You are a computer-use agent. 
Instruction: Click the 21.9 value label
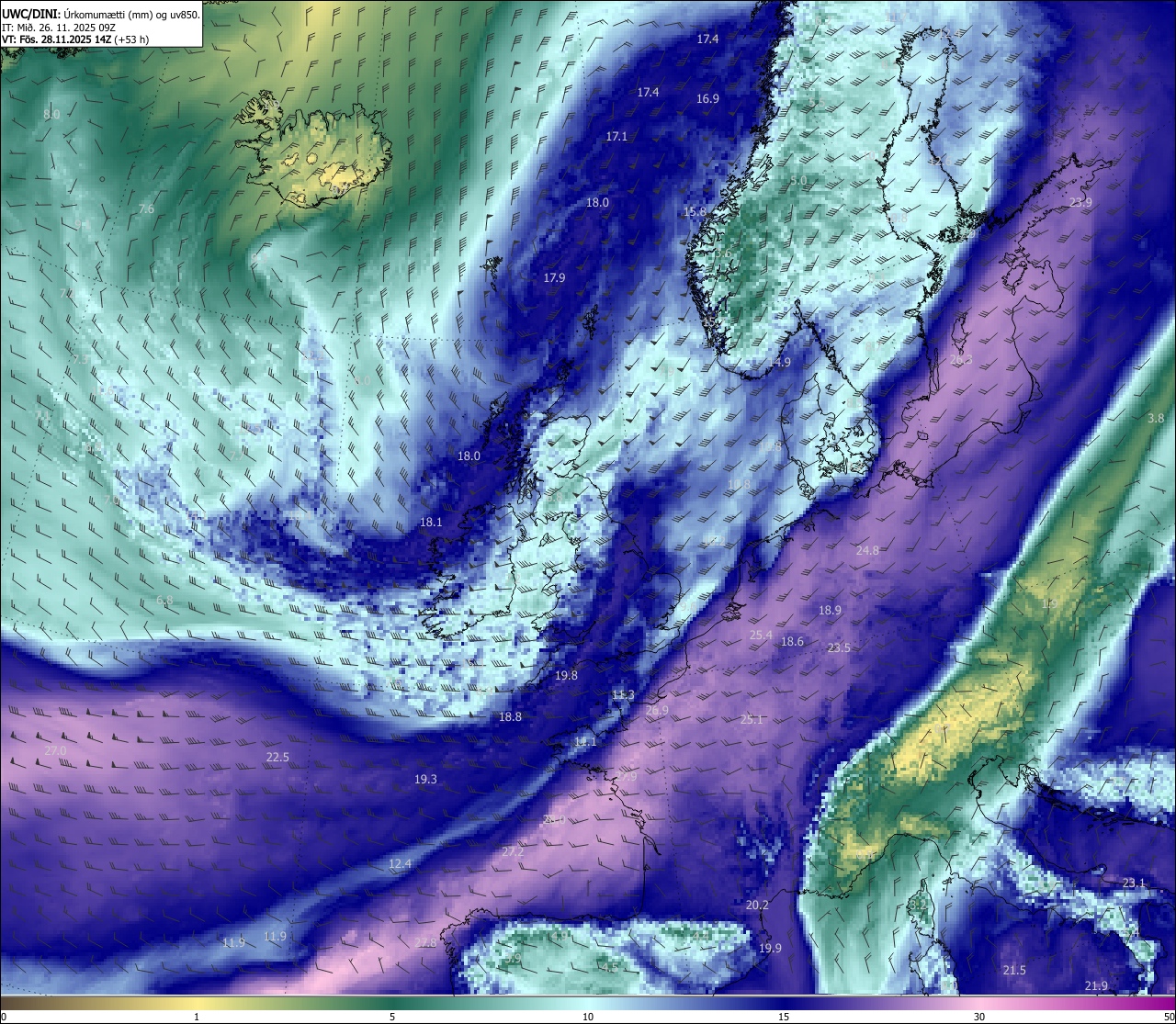click(1096, 986)
